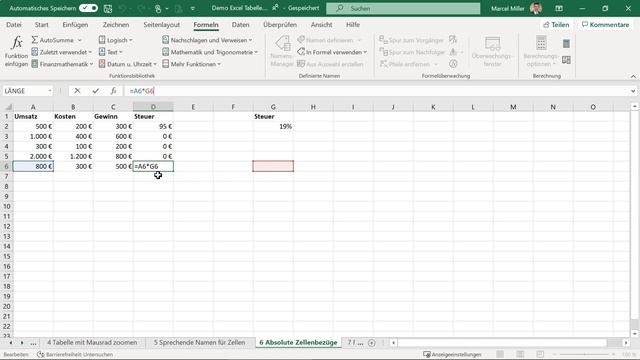Screen dimensions: 640x360
Task: Select row 6 header
Action: [x=6, y=167]
